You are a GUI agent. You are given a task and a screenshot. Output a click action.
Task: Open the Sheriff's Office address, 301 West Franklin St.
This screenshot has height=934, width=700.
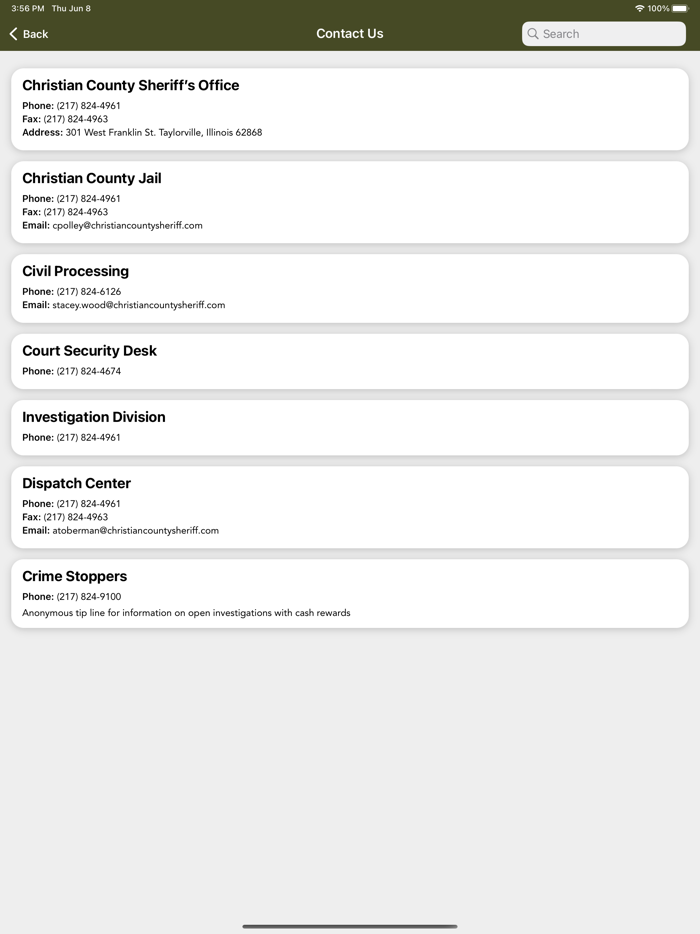tap(163, 132)
